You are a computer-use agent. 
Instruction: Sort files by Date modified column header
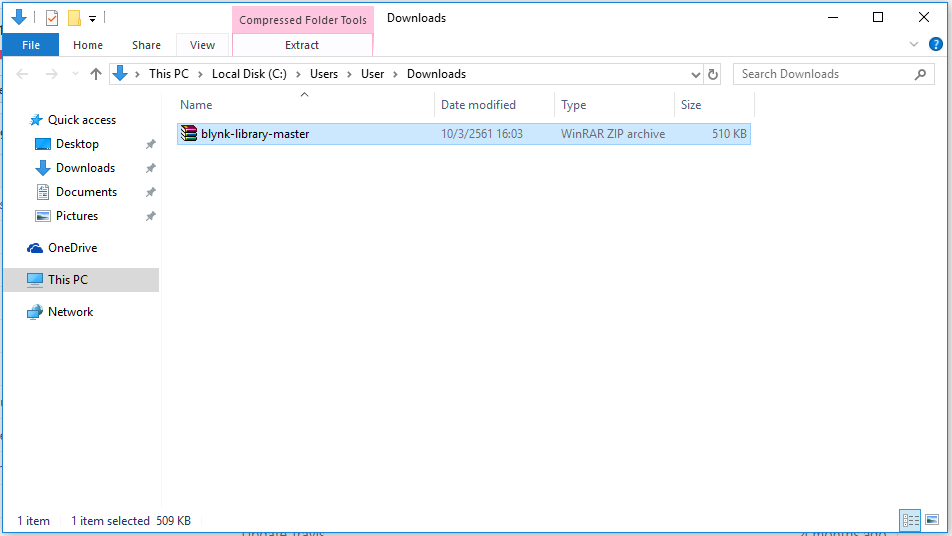(478, 105)
